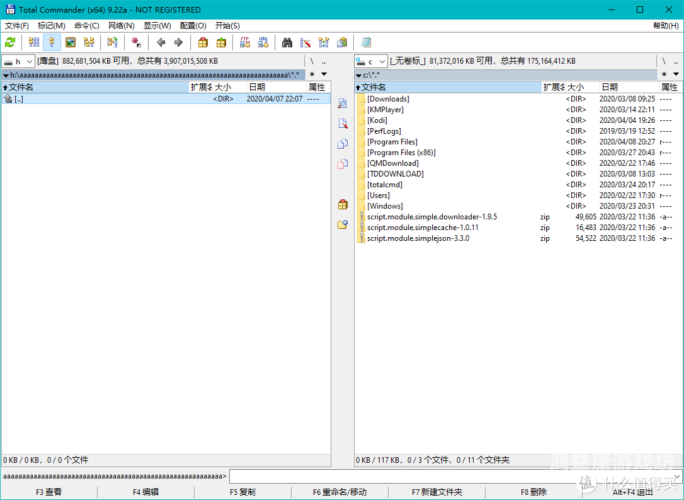The image size is (684, 500).
Task: Click the F4 编辑 button
Action: pyautogui.click(x=146, y=492)
